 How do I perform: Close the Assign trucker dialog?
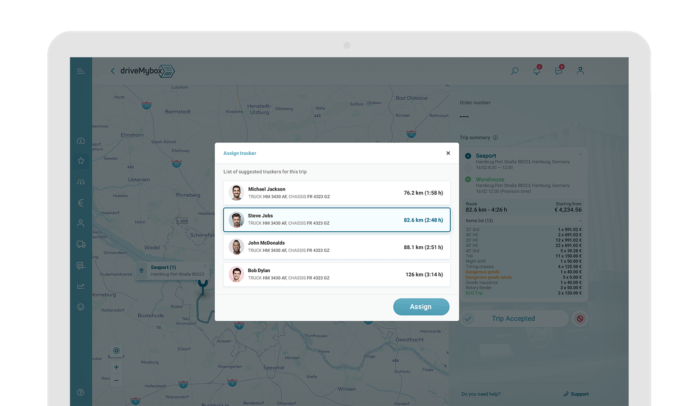[448, 153]
